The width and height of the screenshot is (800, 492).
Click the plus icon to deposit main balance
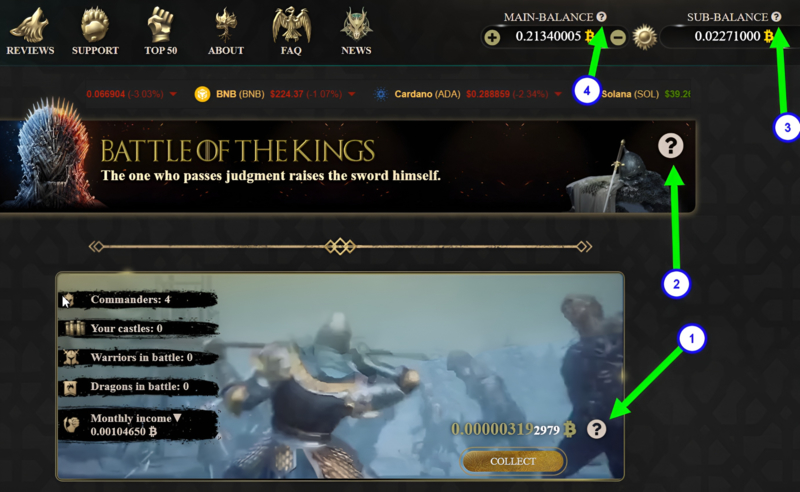[492, 37]
